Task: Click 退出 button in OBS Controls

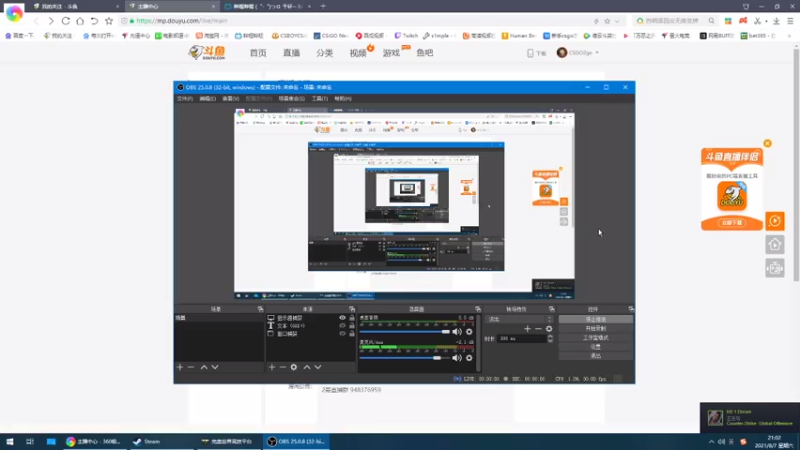Action: pyautogui.click(x=595, y=356)
